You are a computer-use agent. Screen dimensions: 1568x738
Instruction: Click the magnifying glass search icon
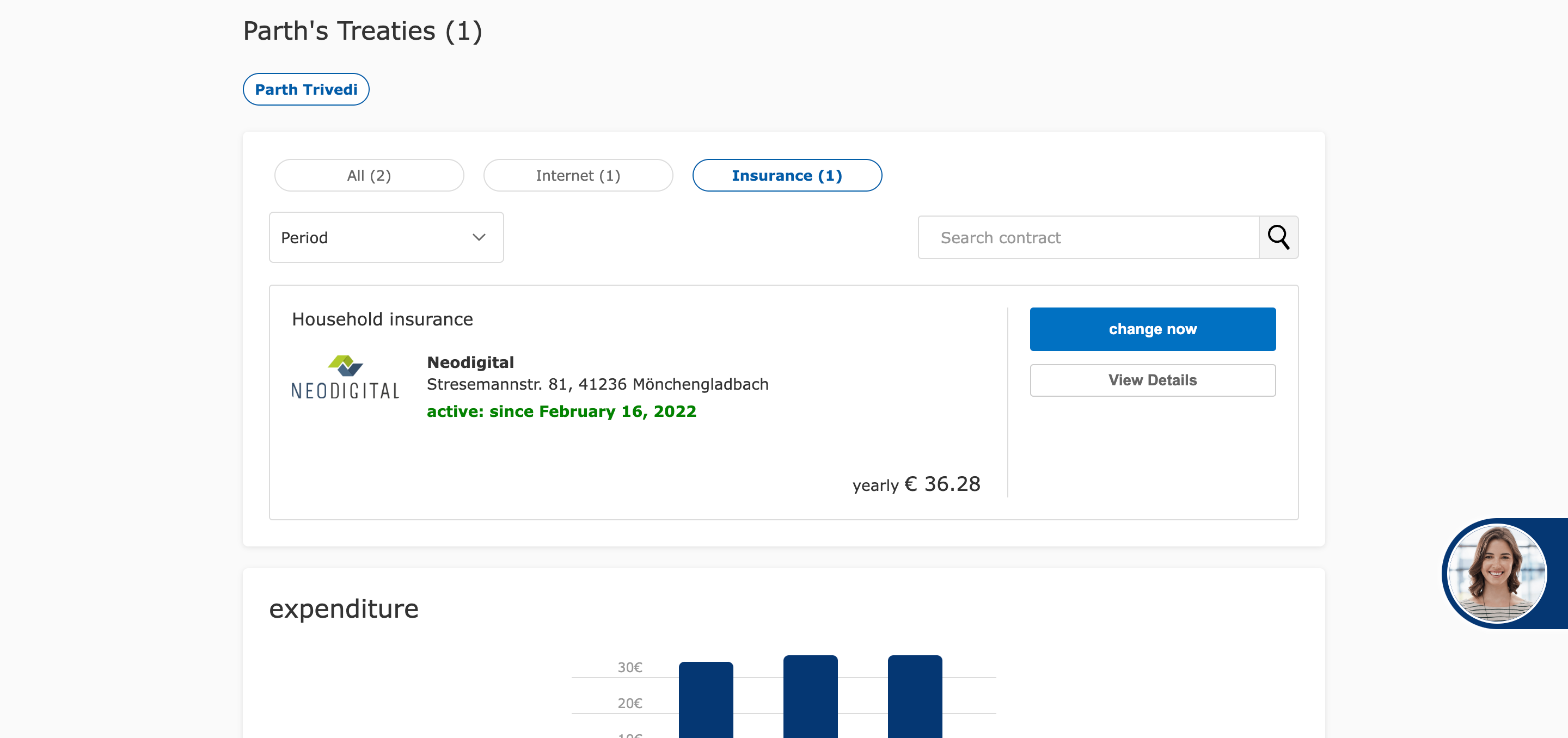pos(1278,237)
